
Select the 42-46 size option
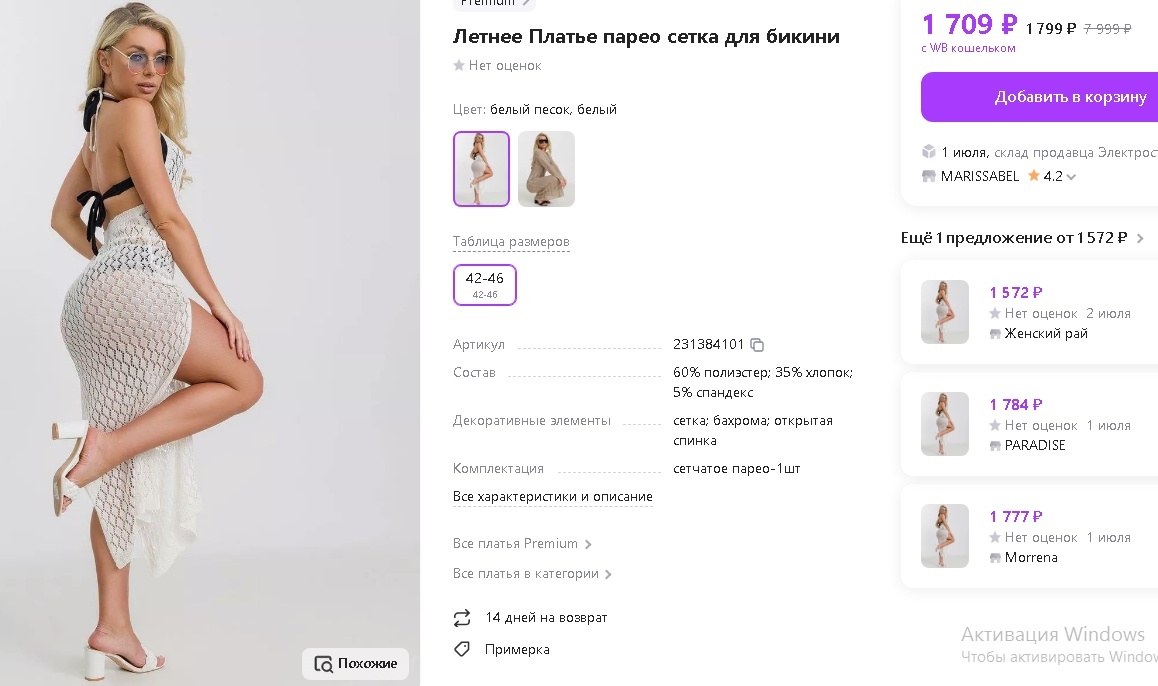coord(484,284)
